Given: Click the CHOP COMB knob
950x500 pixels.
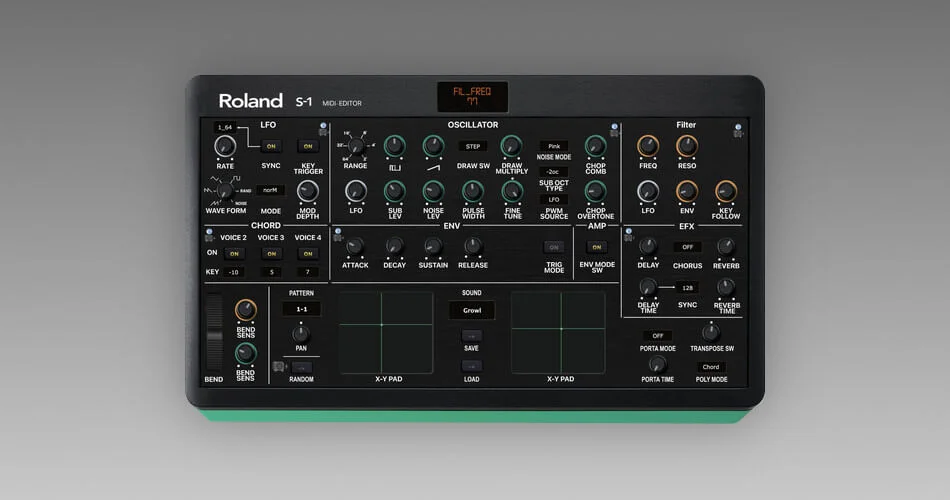Looking at the screenshot, I should pyautogui.click(x=595, y=145).
